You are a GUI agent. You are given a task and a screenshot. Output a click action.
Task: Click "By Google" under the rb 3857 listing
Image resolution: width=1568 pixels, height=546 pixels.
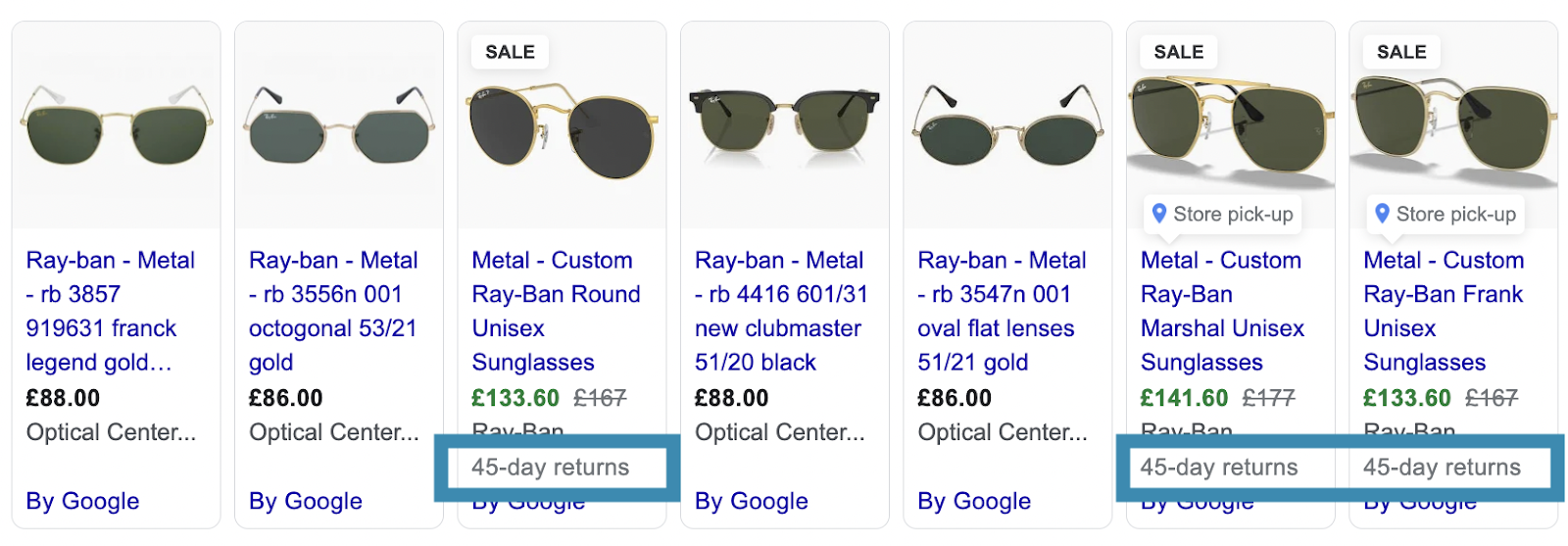(x=82, y=501)
